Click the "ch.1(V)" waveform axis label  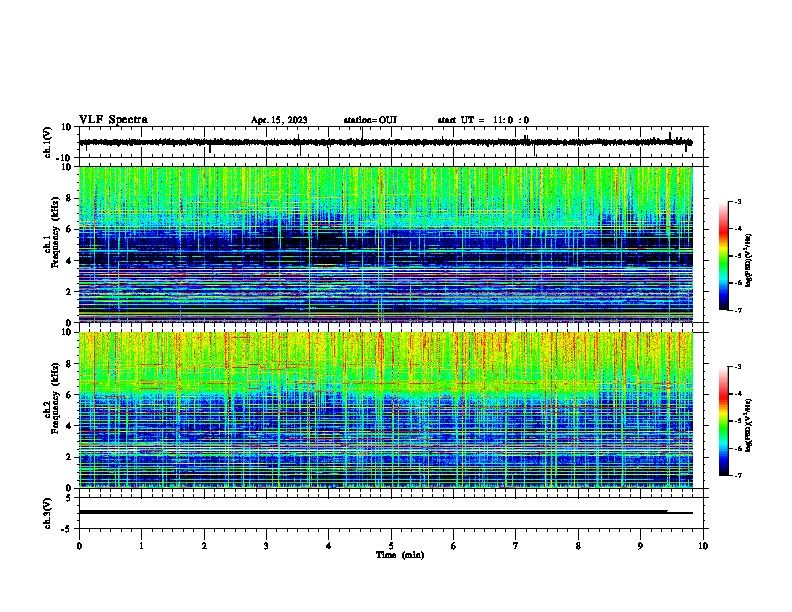tap(48, 142)
